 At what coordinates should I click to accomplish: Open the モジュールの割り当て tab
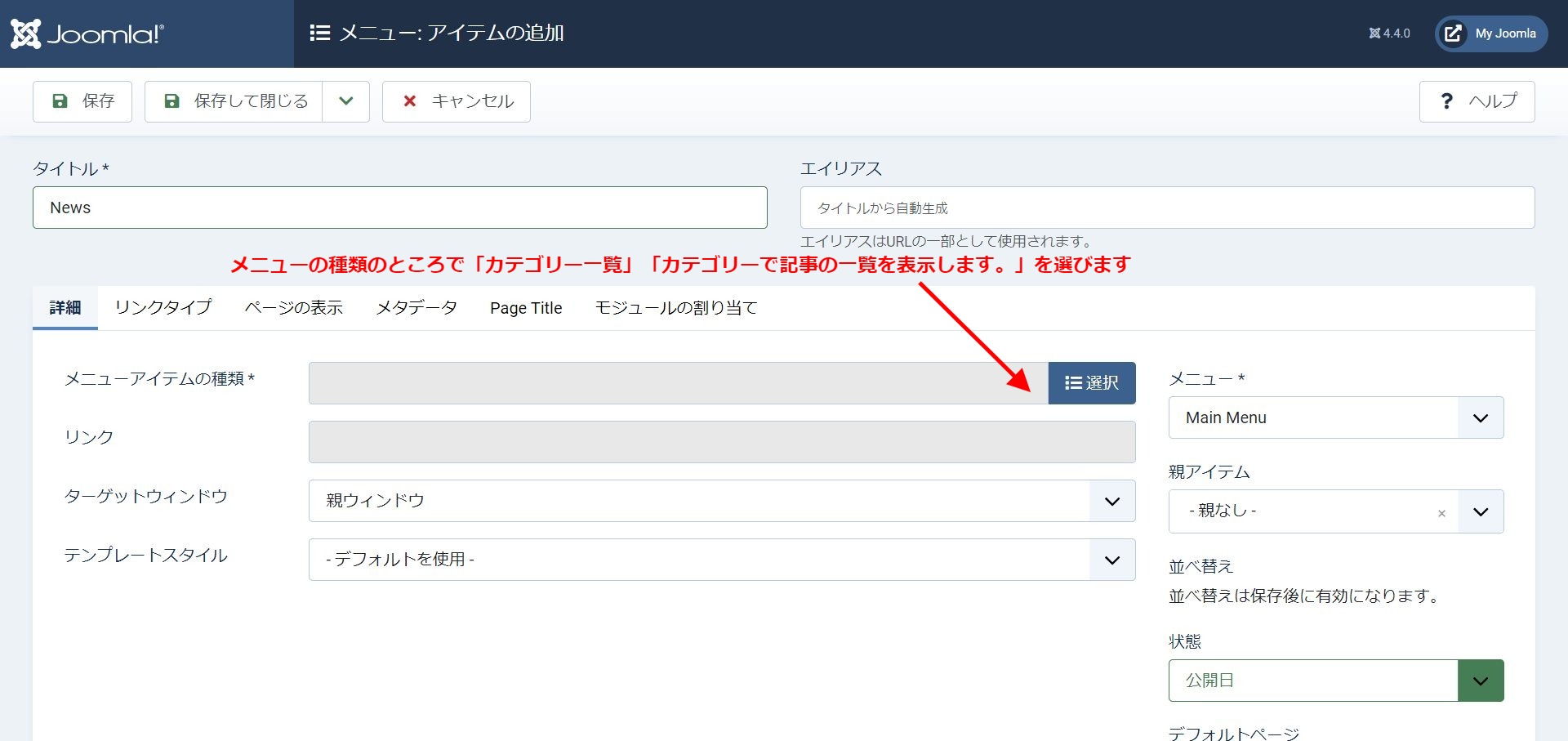[x=676, y=308]
